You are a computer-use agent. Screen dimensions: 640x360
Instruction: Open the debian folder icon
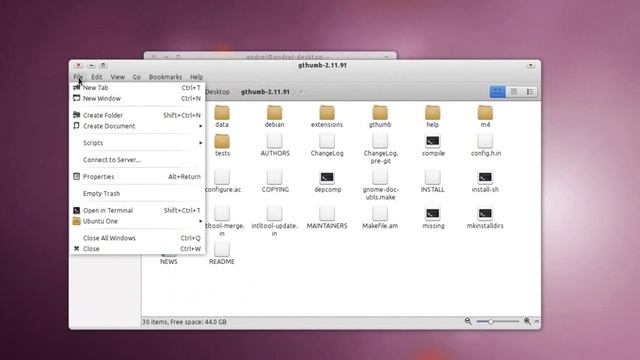coord(274,112)
